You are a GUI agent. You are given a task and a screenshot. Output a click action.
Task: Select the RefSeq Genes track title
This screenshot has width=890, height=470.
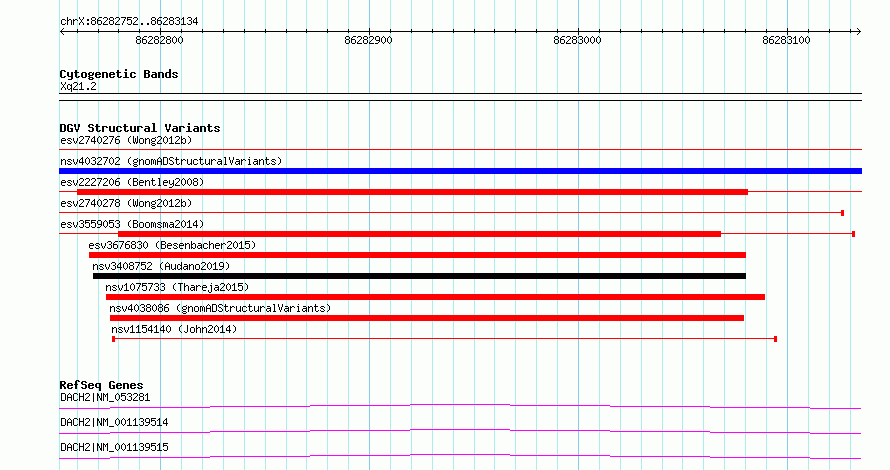(101, 385)
